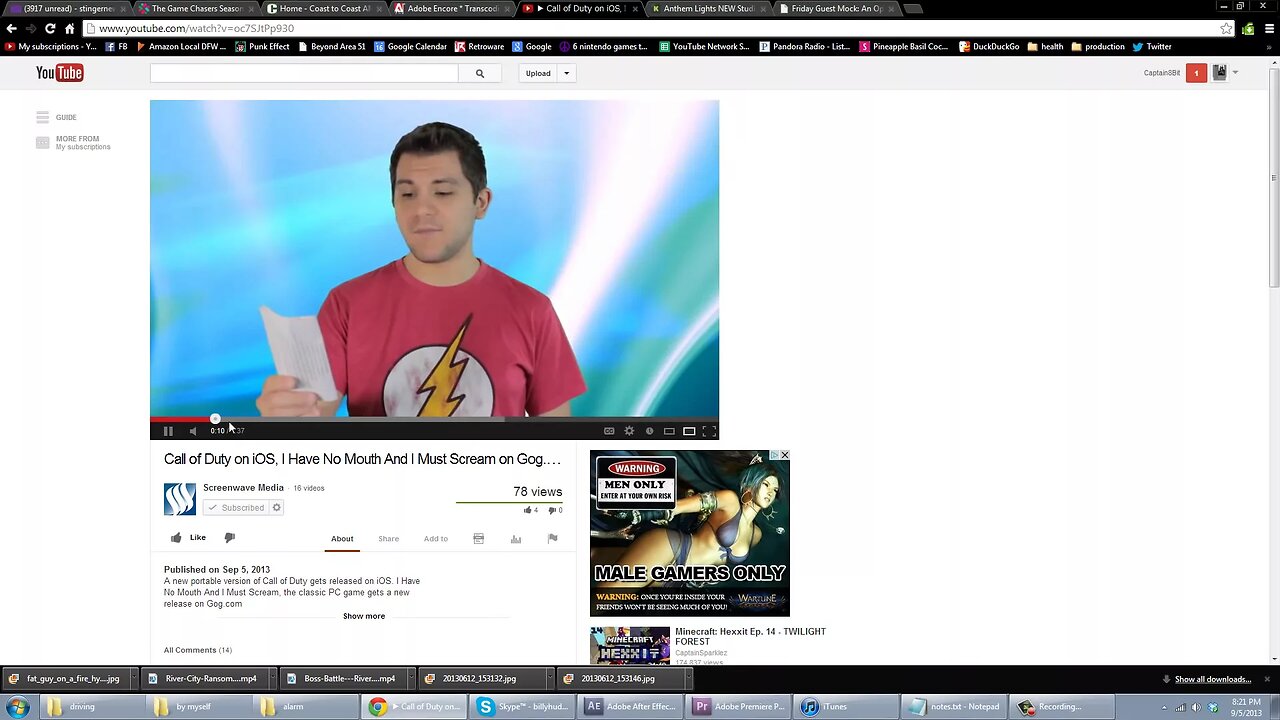Open CaptainSBit account name
The width and height of the screenshot is (1280, 720).
(1162, 73)
